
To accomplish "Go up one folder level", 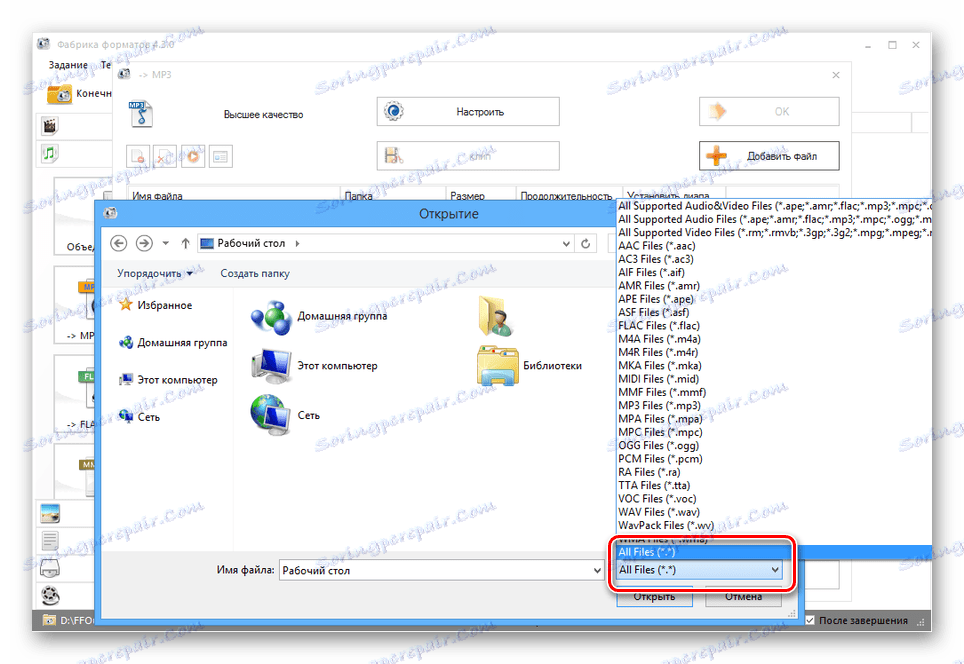I will [x=185, y=243].
